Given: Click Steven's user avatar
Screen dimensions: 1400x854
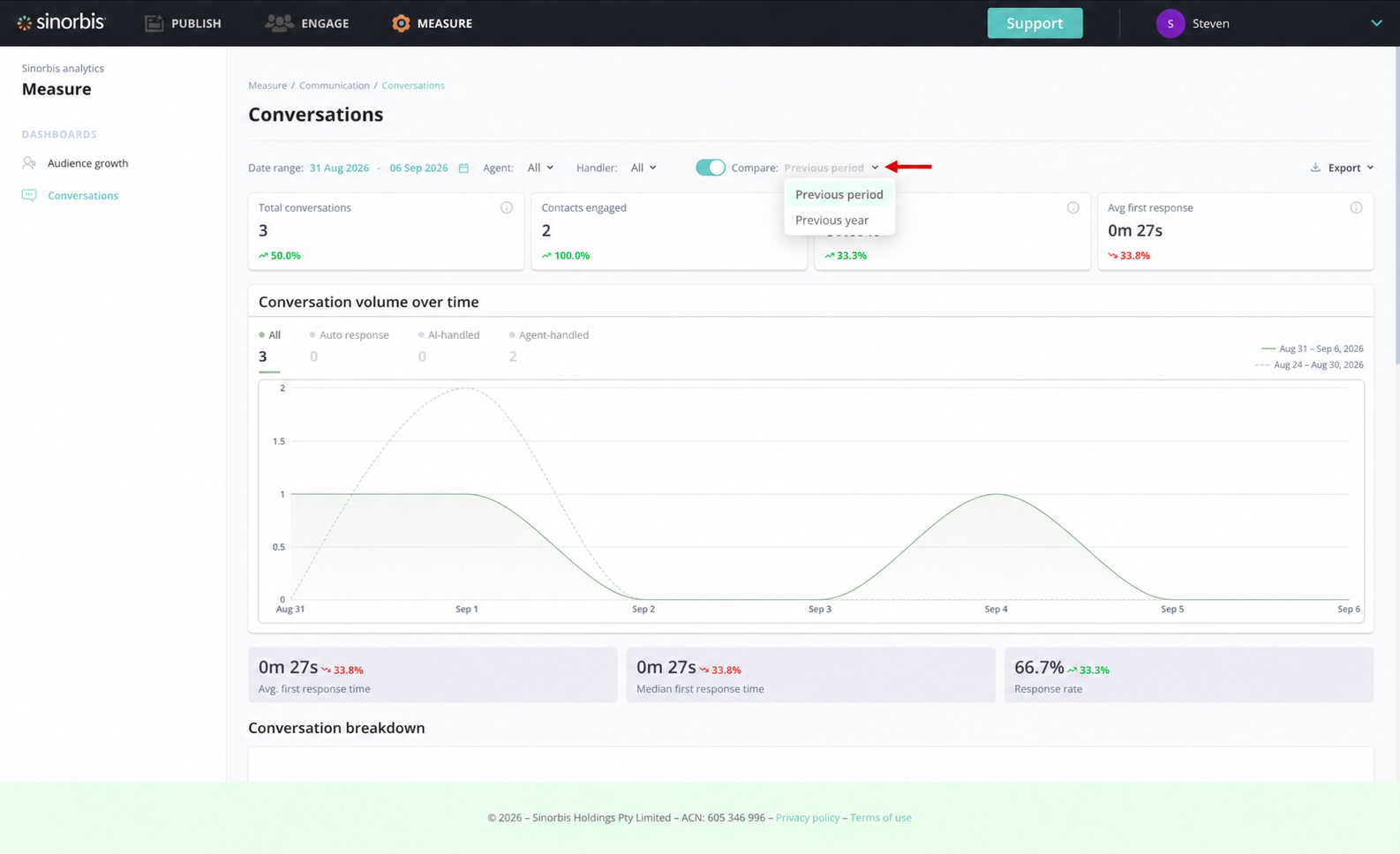Looking at the screenshot, I should click(1170, 24).
